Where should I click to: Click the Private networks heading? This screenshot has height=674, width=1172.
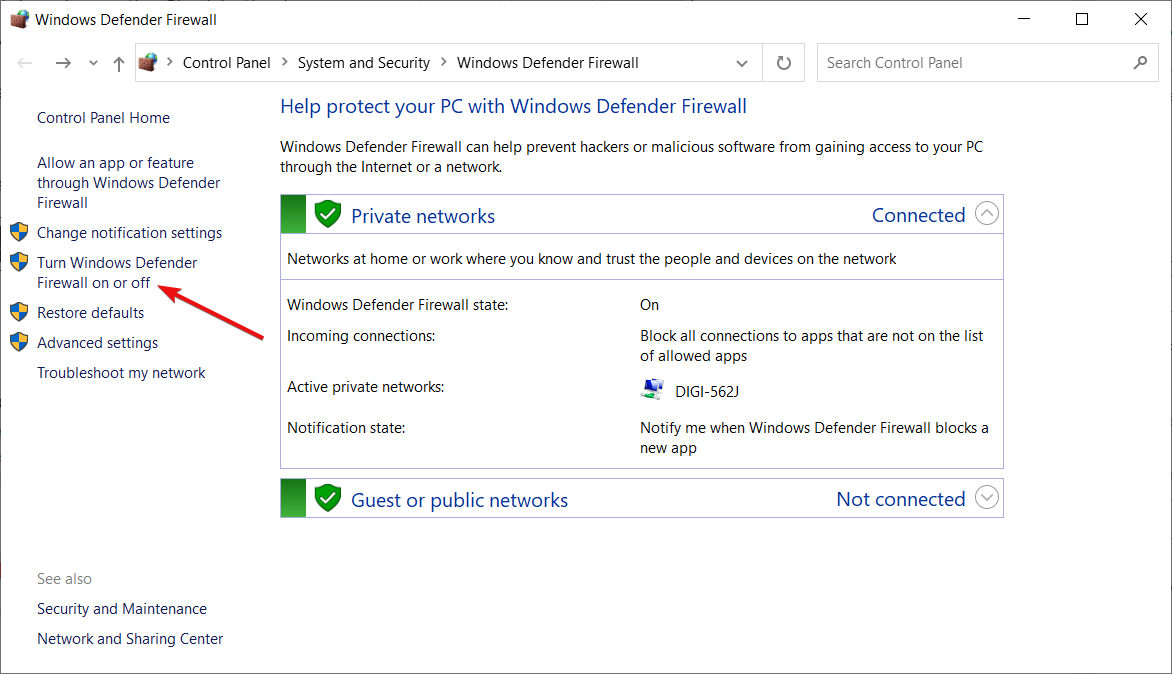[x=423, y=216]
